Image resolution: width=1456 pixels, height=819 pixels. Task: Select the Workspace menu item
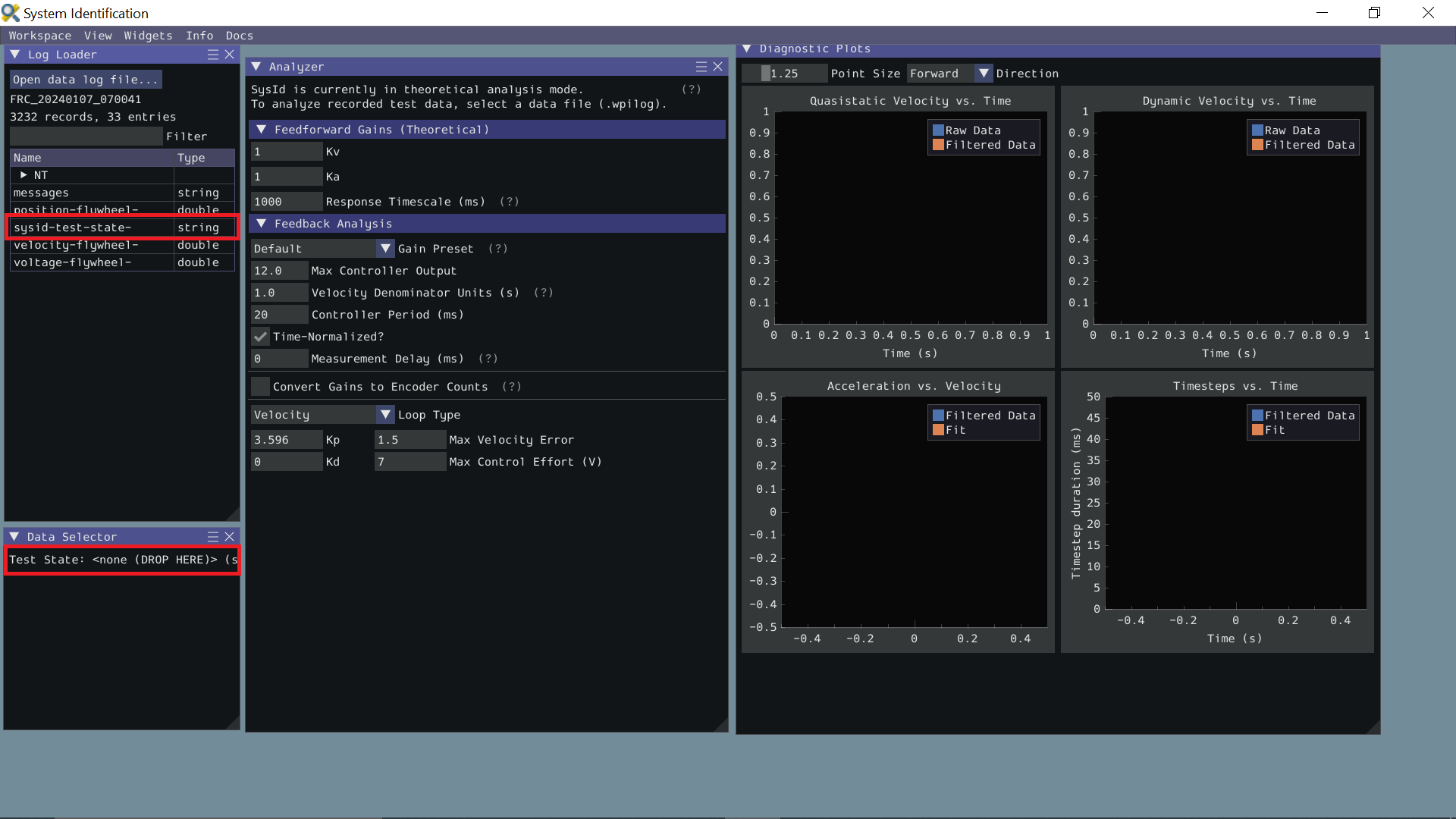[x=40, y=35]
